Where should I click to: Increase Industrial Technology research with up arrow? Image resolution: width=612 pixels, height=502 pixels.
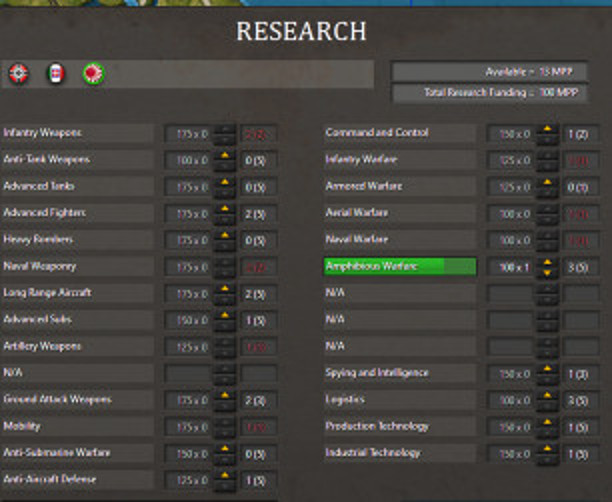coord(547,449)
